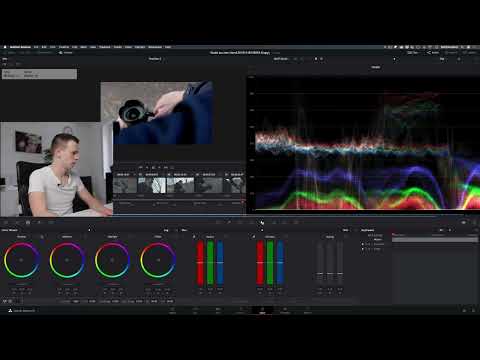
Task: Open the Help menu
Action: [x=168, y=47]
